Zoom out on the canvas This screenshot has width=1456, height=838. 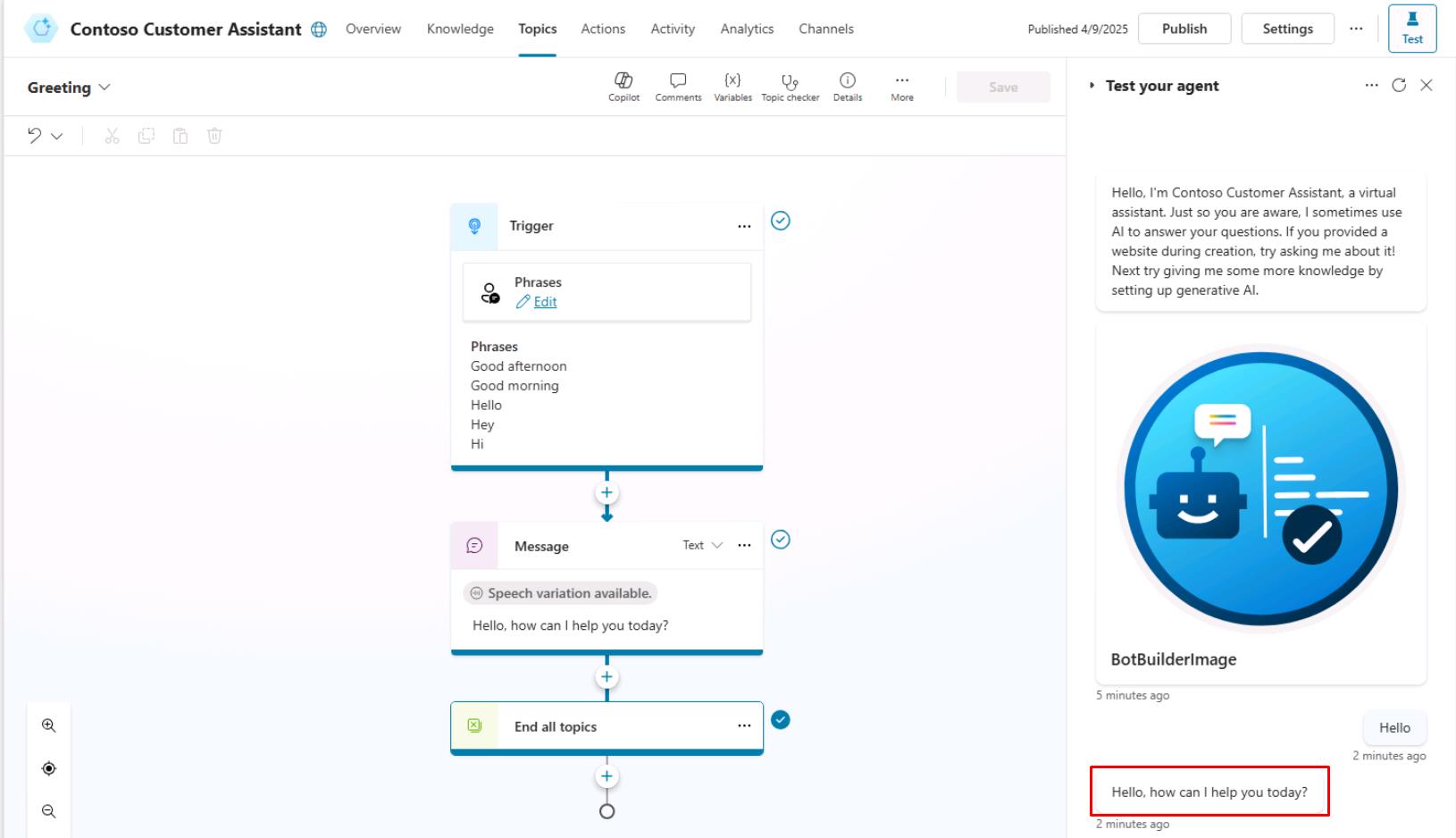49,811
